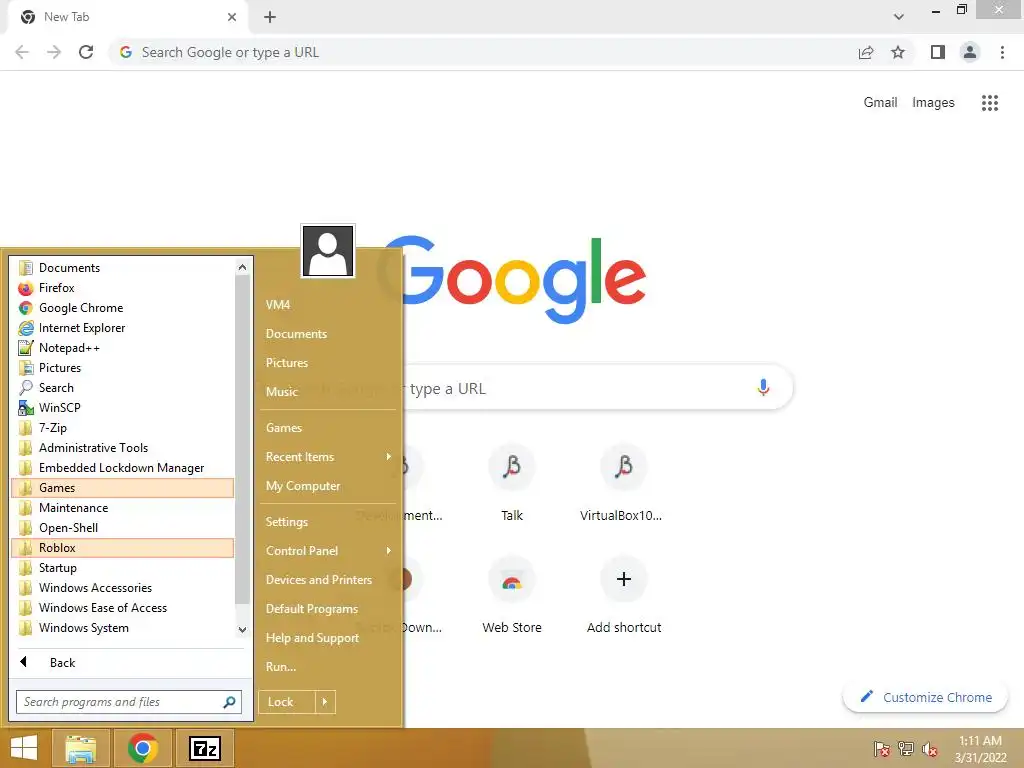Open Google apps grid
The height and width of the screenshot is (768, 1024).
990,103
